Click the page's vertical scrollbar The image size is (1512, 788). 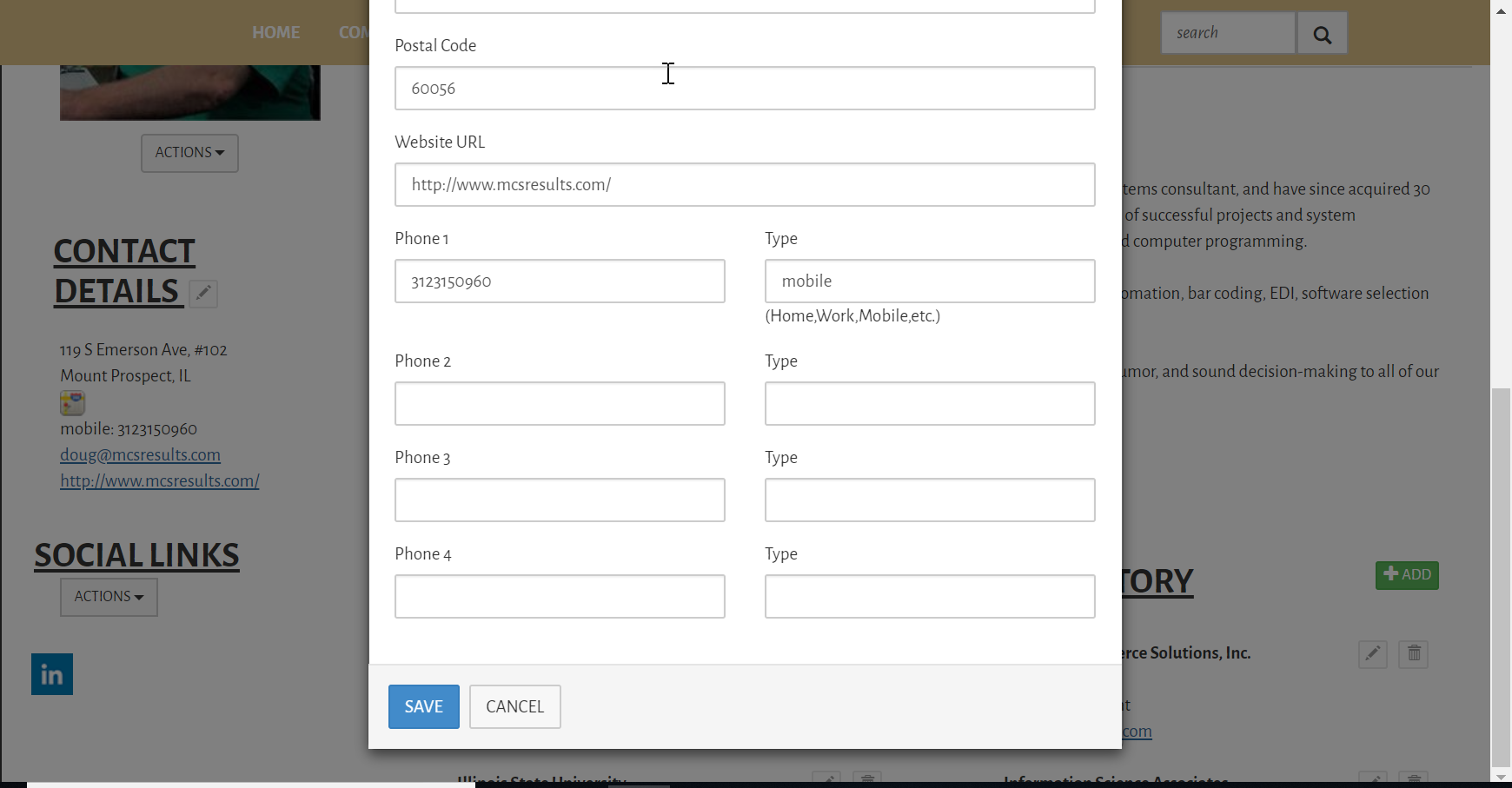[1501, 577]
